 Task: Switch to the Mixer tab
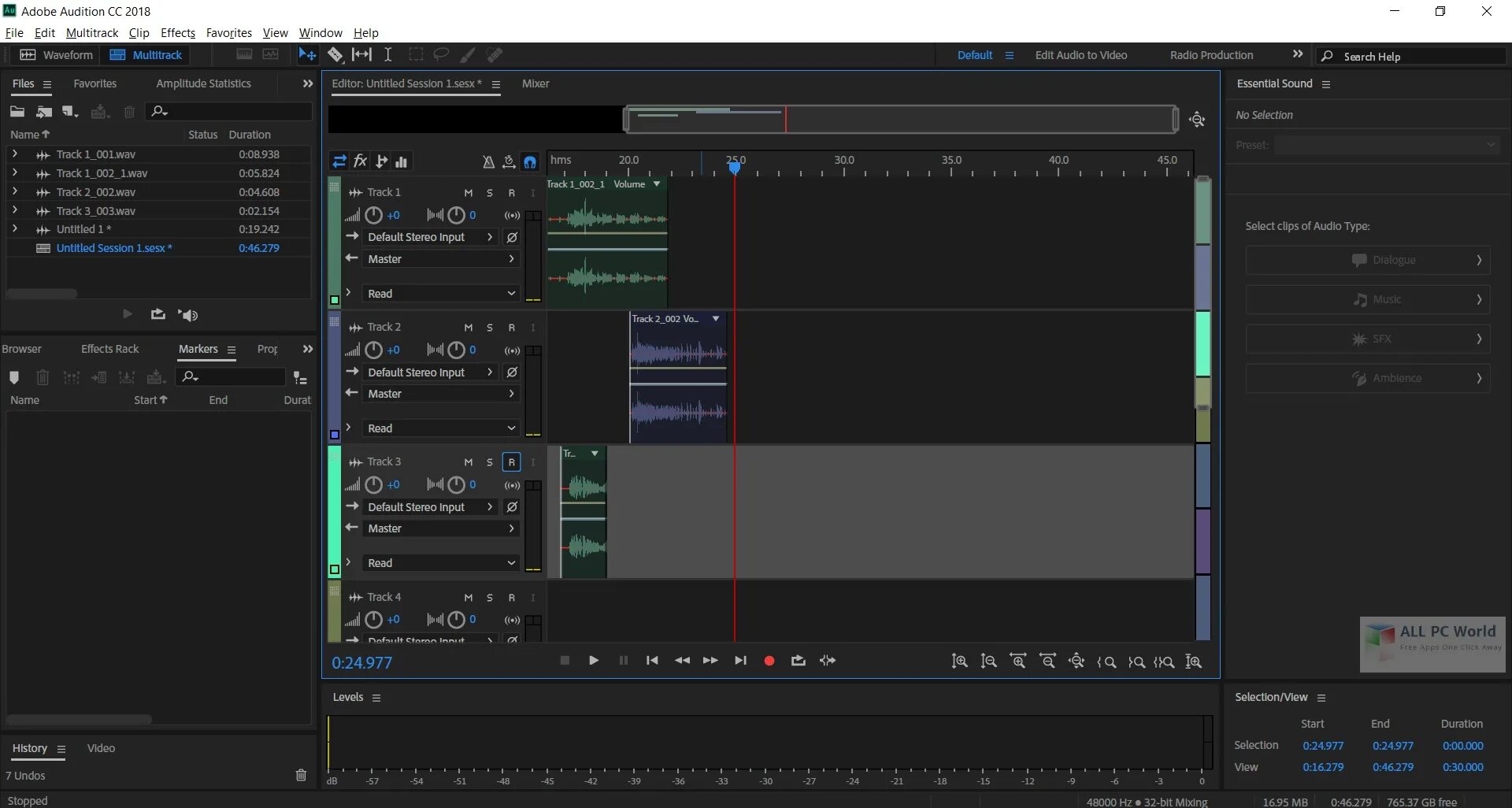(535, 83)
